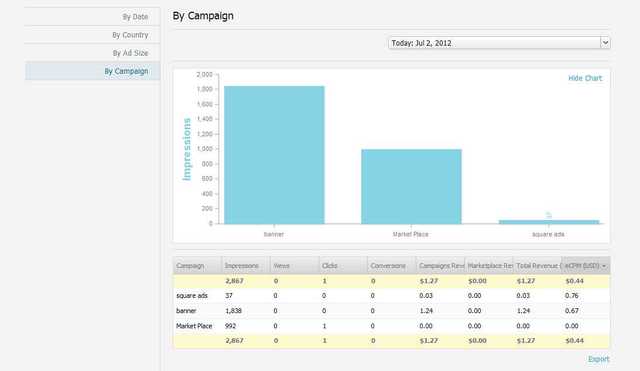Sort by Views column header
This screenshot has height=371, width=640.
(295, 266)
